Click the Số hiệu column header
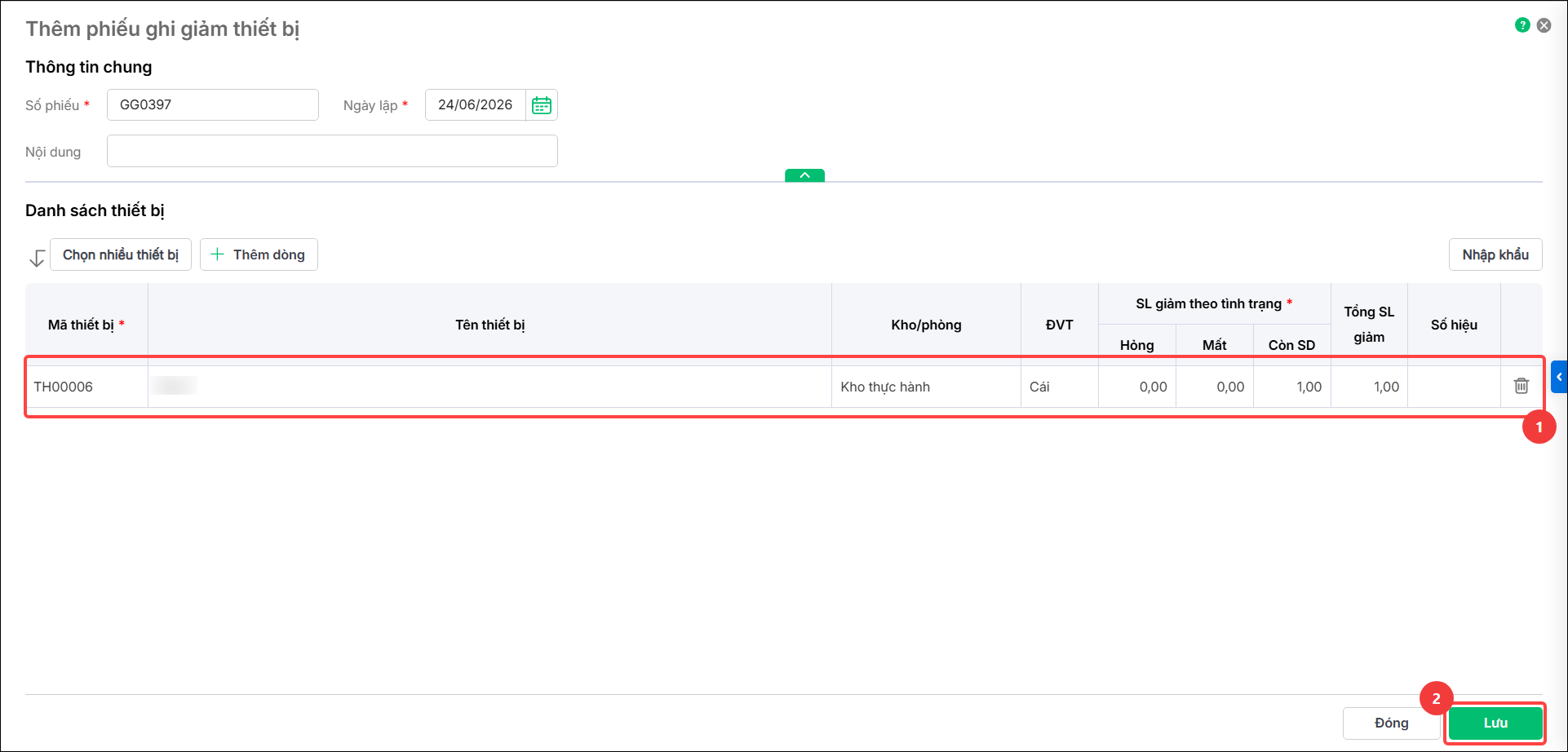The width and height of the screenshot is (1568, 752). click(1455, 325)
